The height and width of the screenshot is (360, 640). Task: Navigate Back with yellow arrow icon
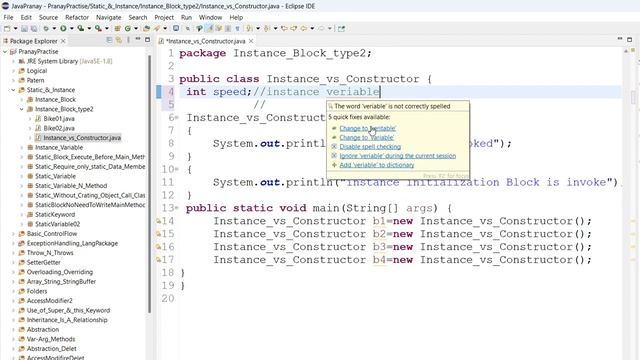coord(304,29)
